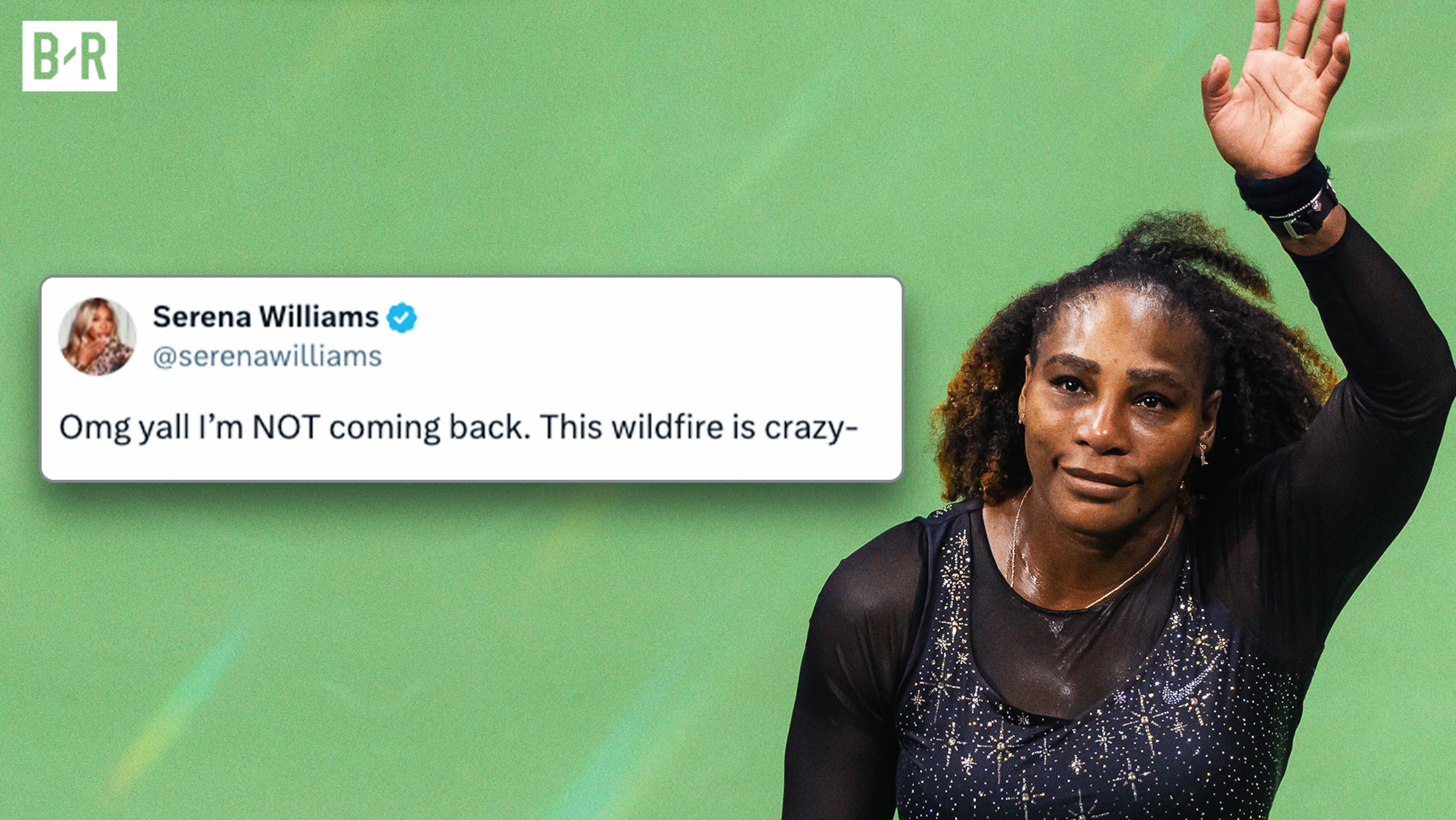1456x820 pixels.
Task: Click the blue verified checkmark badge
Action: pyautogui.click(x=401, y=317)
